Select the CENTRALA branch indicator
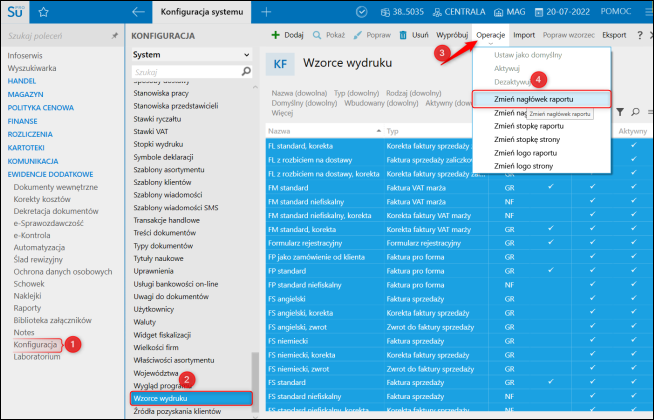654x420 pixels. coord(459,12)
